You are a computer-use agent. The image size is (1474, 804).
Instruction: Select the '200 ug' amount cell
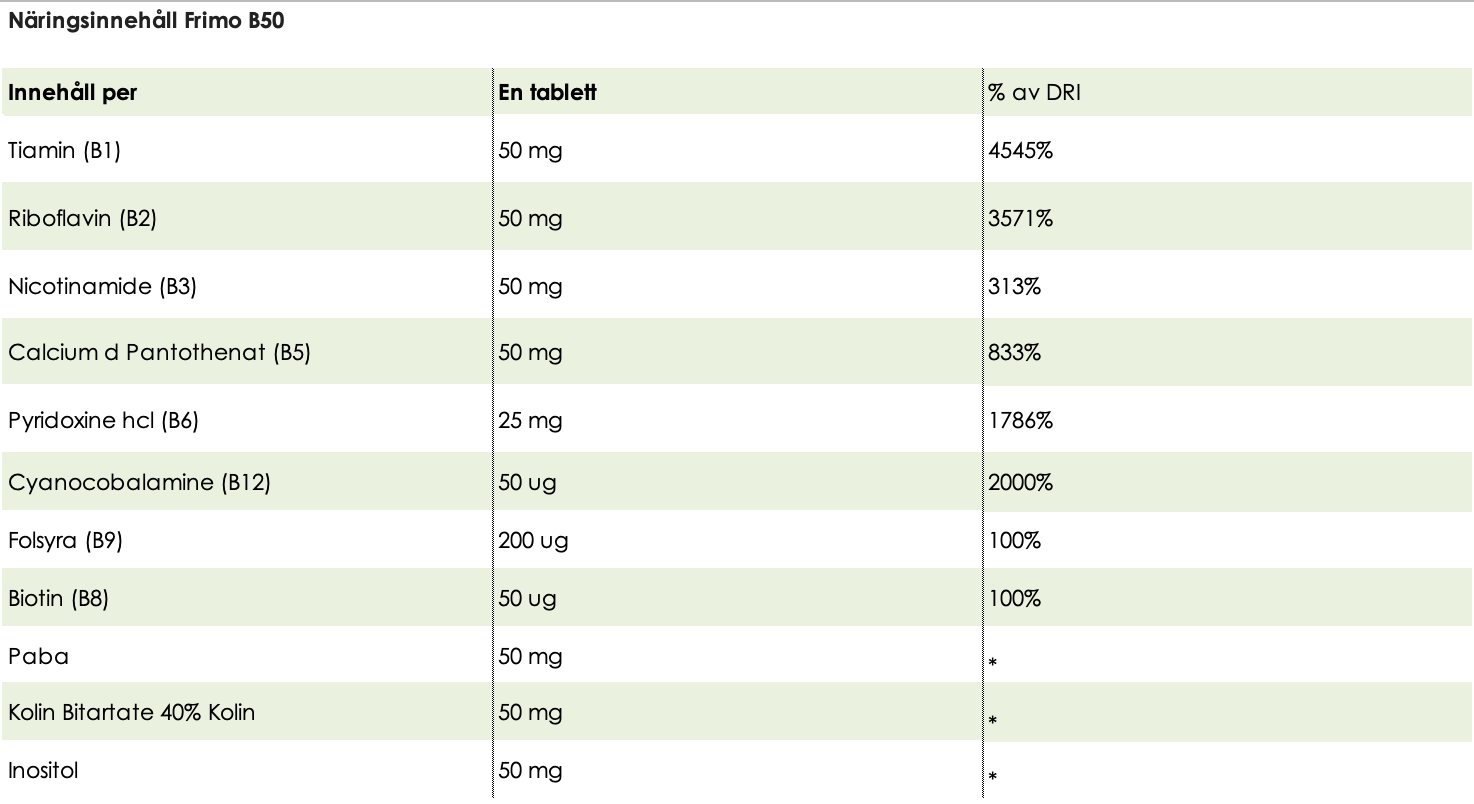coord(533,540)
